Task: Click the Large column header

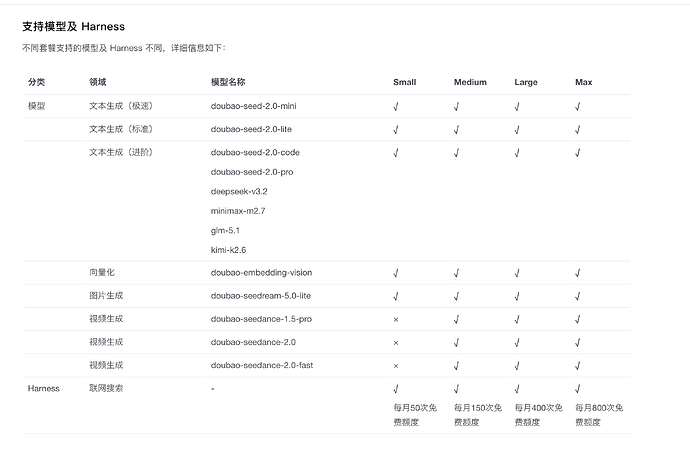Action: click(525, 82)
